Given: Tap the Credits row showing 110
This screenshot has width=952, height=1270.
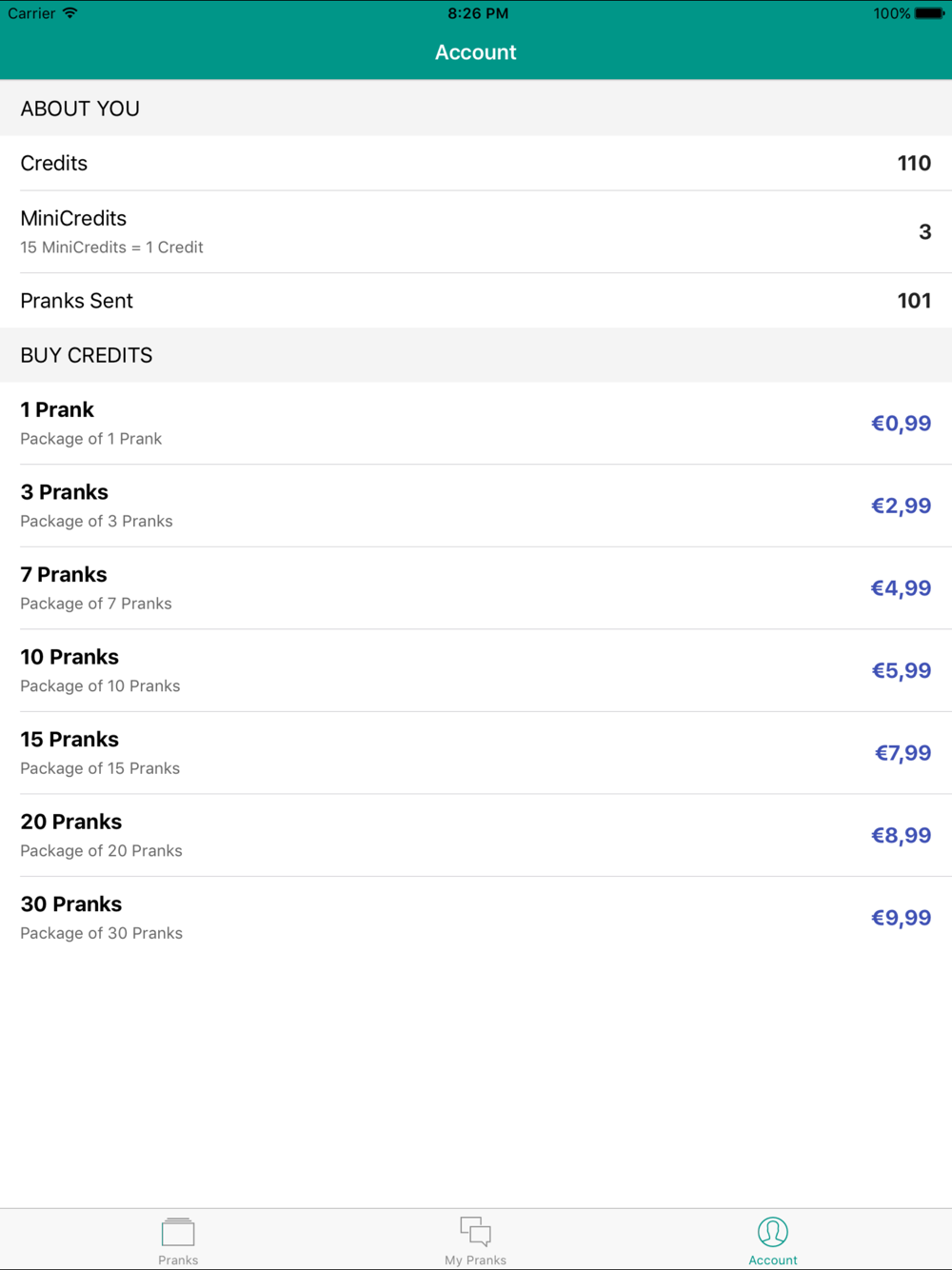Looking at the screenshot, I should (476, 163).
